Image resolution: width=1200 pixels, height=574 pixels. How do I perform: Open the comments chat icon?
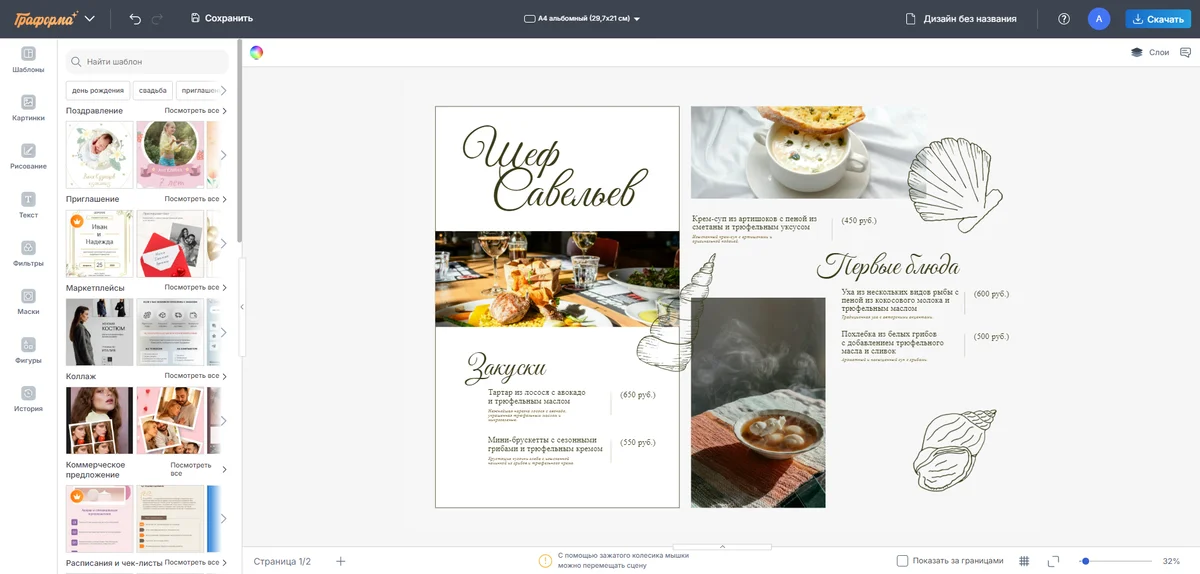point(1186,53)
